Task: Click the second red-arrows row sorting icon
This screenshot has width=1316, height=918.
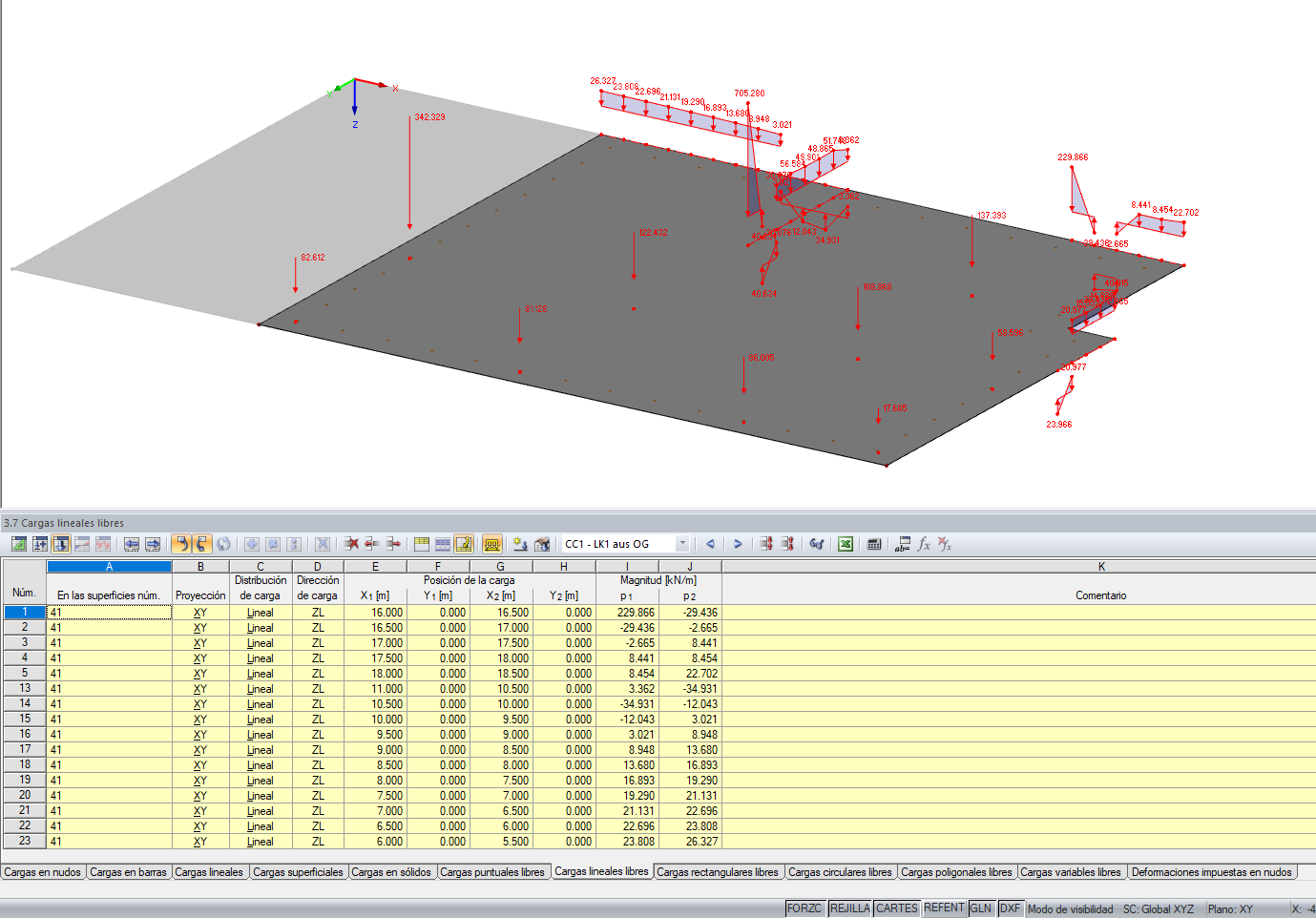Action: (787, 544)
